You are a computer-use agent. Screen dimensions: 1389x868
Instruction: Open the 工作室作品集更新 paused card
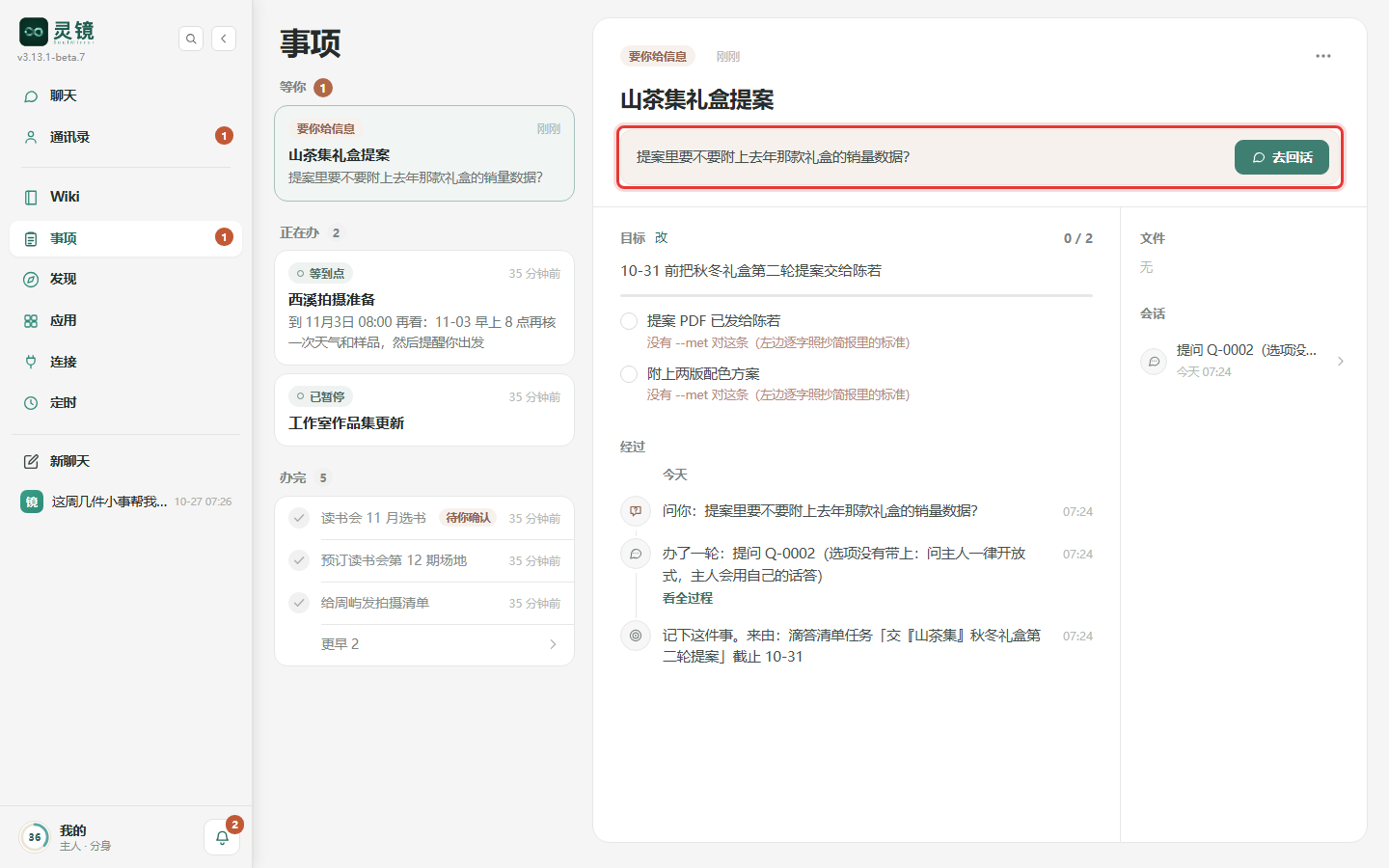coord(424,410)
